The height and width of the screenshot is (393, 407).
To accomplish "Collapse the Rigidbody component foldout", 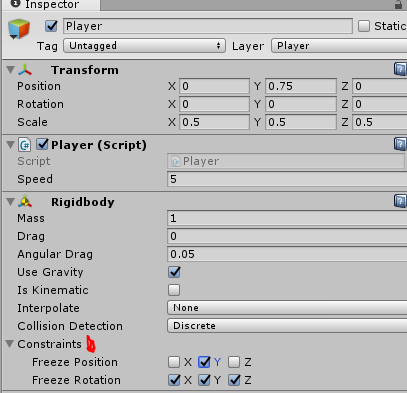I will pyautogui.click(x=11, y=202).
